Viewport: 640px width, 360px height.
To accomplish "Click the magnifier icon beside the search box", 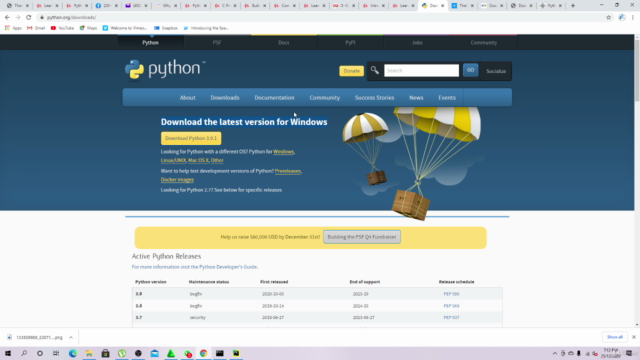I will 375,70.
